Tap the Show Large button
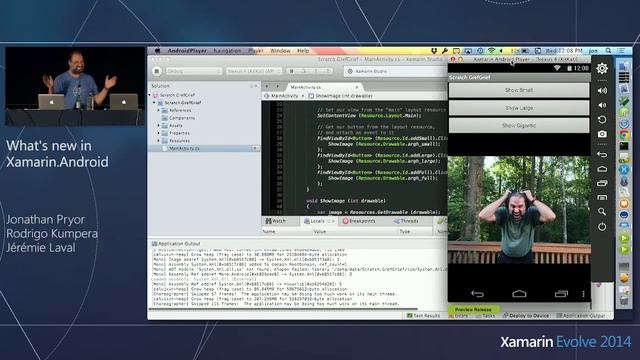The width and height of the screenshot is (640, 360). pos(519,108)
